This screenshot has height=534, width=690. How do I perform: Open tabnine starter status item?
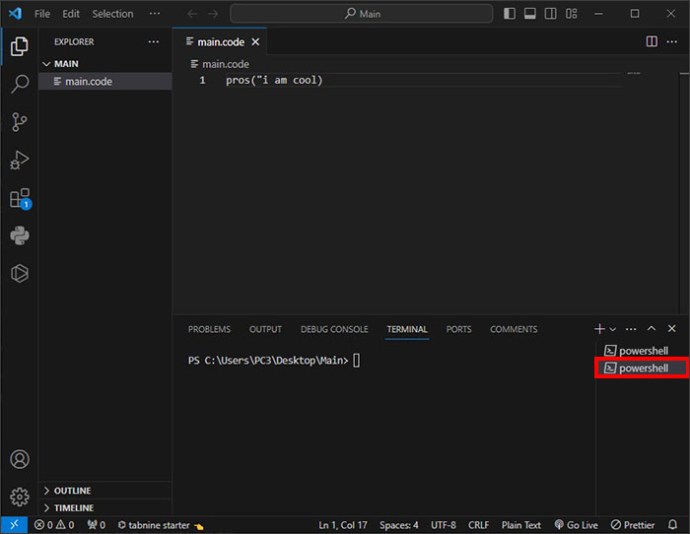pos(160,525)
